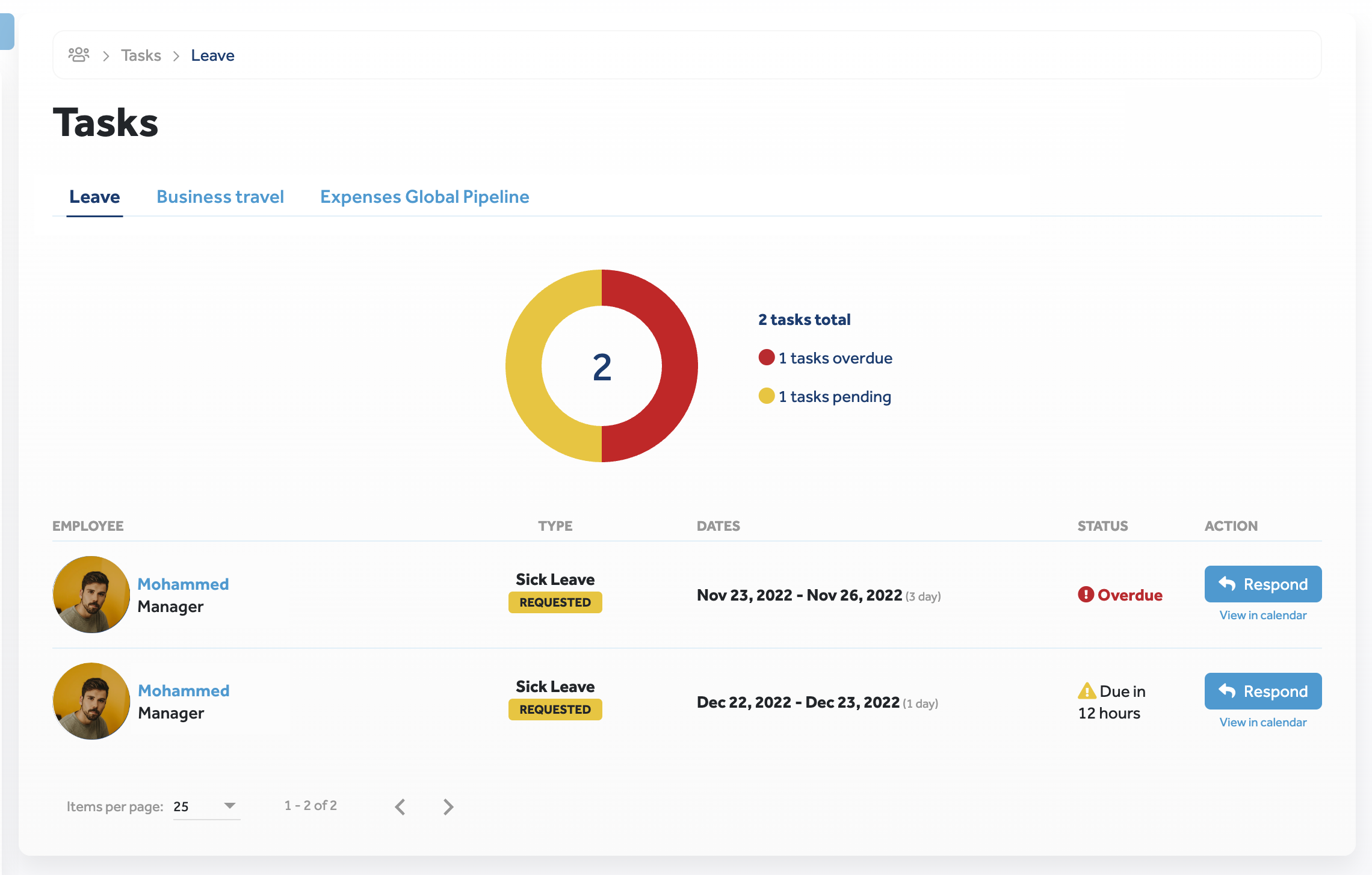View the Nov 23 leave in calendar

[1262, 615]
